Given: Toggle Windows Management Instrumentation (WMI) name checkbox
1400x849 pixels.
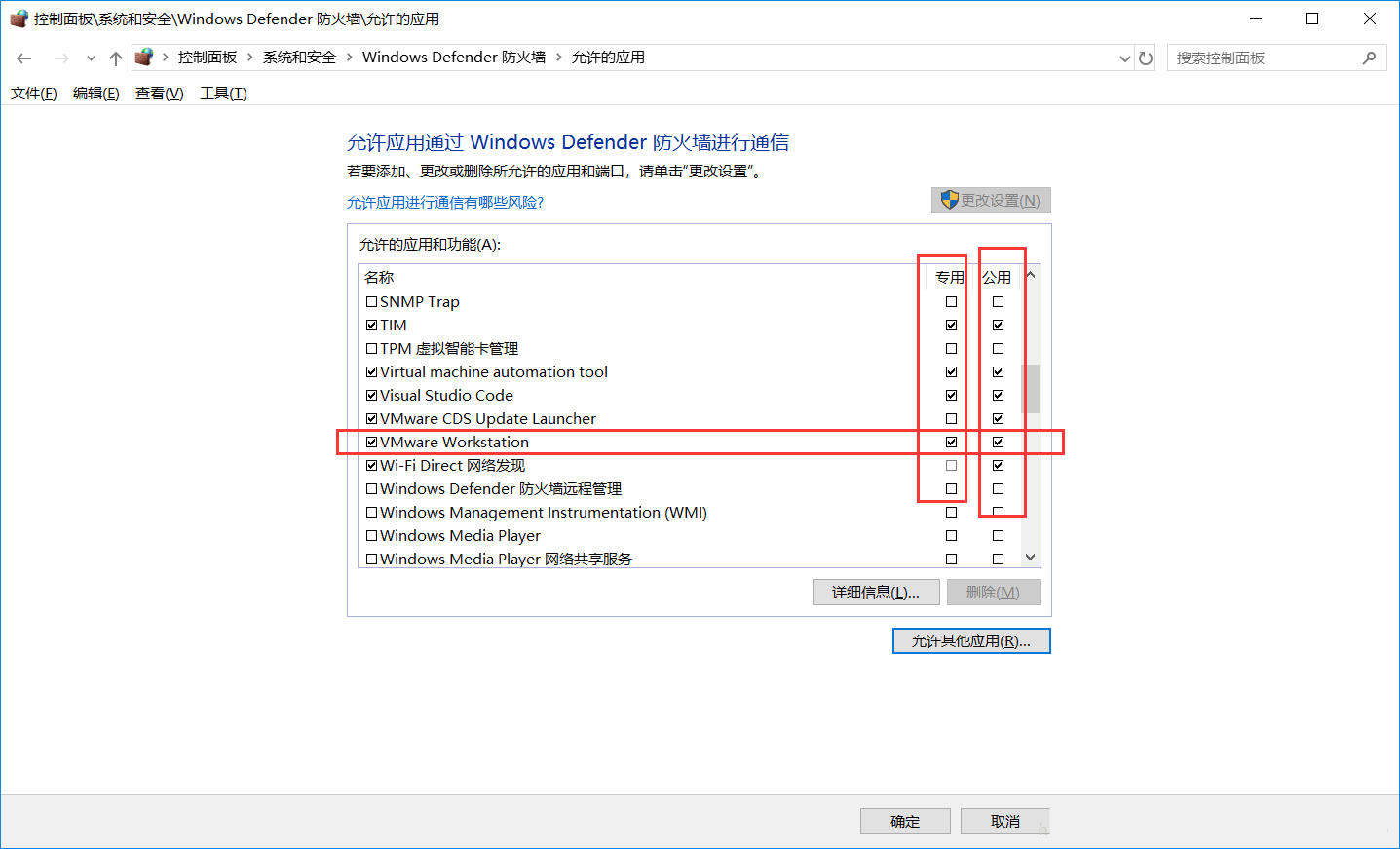Looking at the screenshot, I should pyautogui.click(x=371, y=513).
